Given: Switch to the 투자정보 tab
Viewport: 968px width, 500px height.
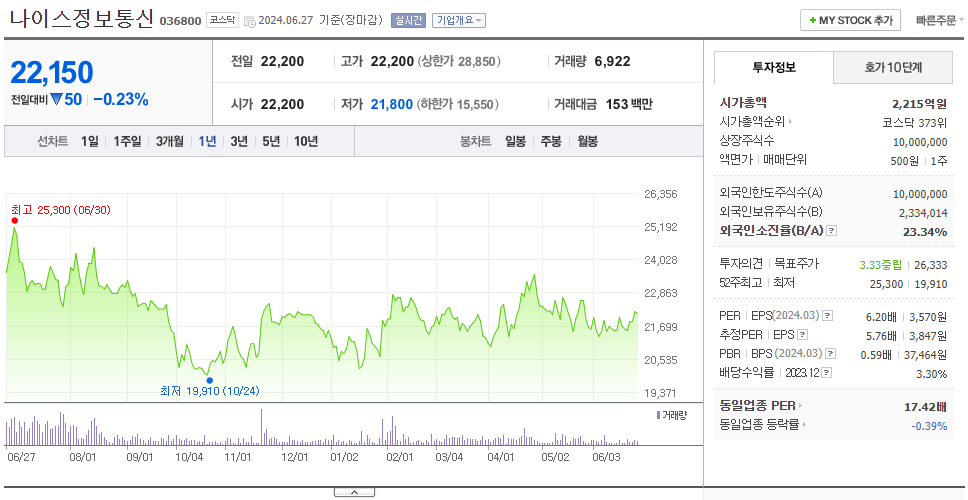Looking at the screenshot, I should (774, 68).
